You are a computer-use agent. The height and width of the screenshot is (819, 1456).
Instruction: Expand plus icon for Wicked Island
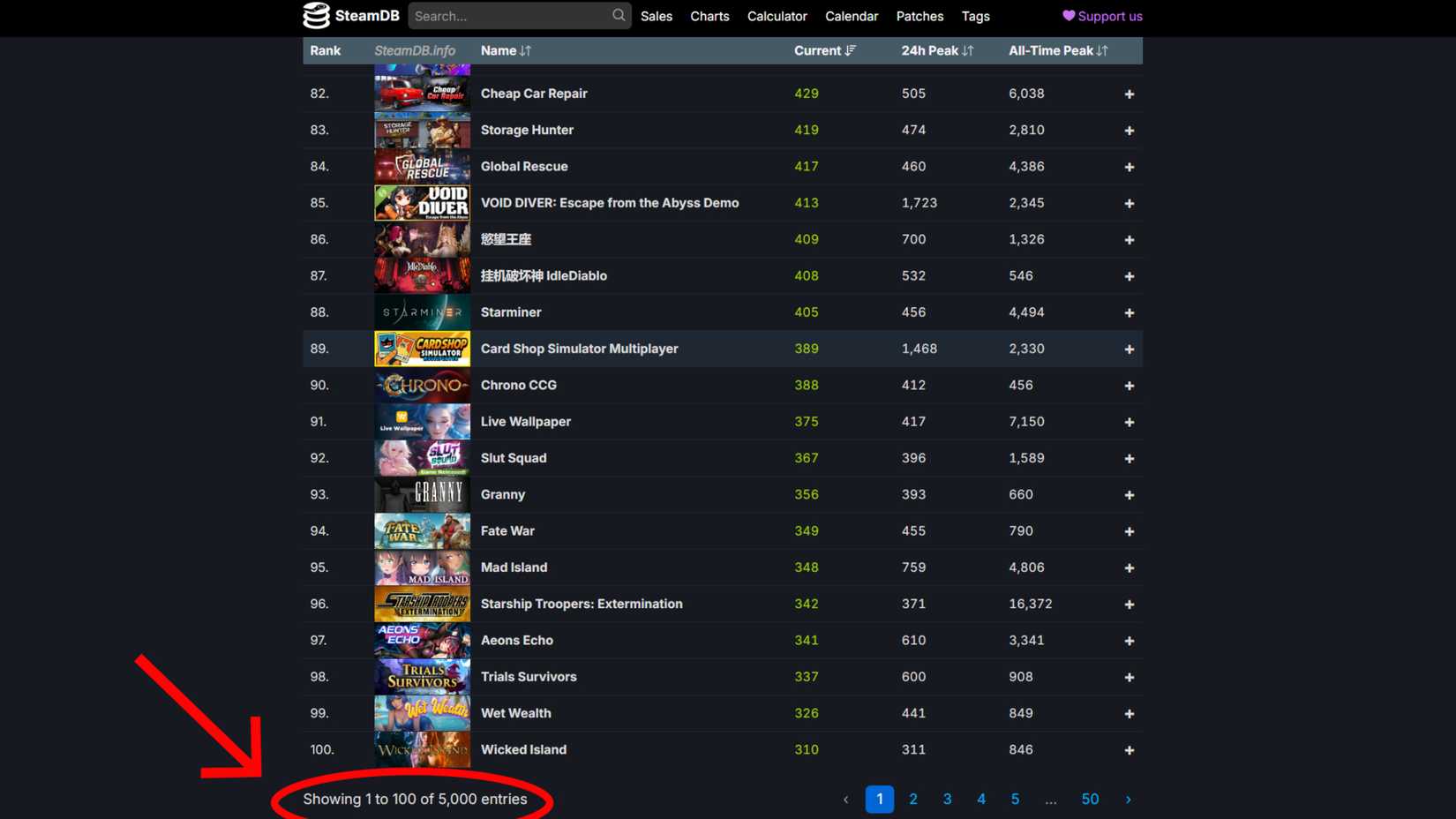[1129, 750]
